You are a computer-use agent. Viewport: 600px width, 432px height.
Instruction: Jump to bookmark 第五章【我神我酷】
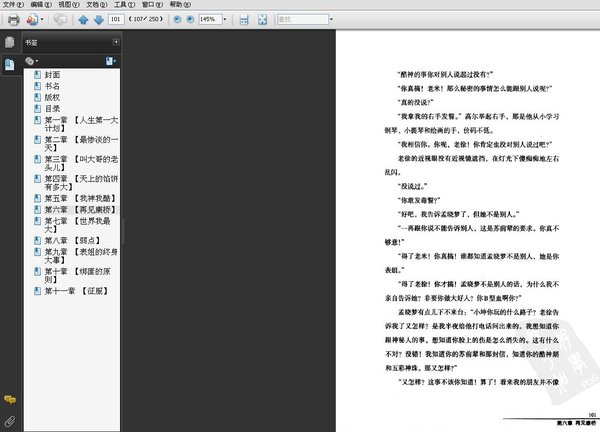tap(78, 198)
